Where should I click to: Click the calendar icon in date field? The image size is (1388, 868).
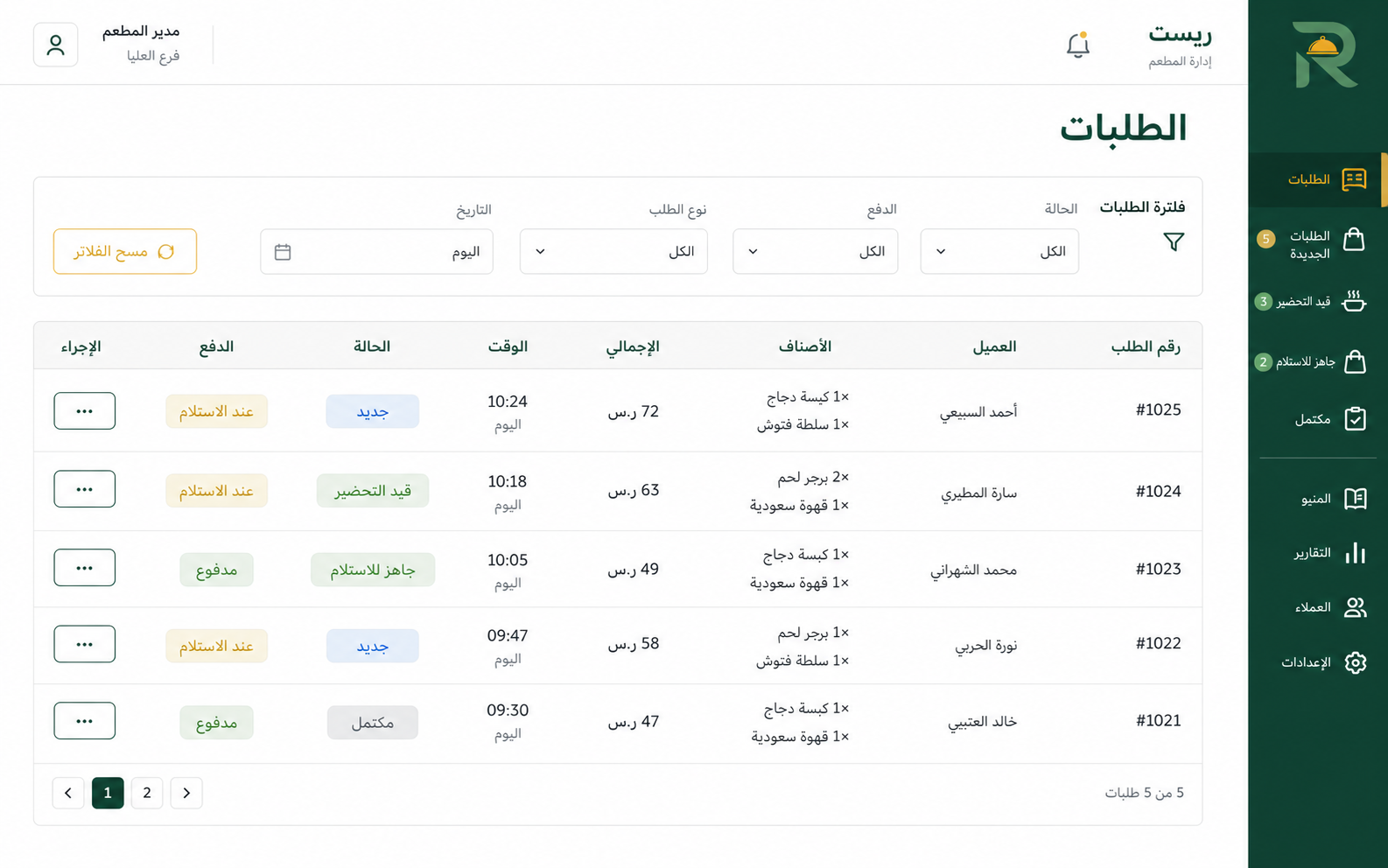coord(283,252)
